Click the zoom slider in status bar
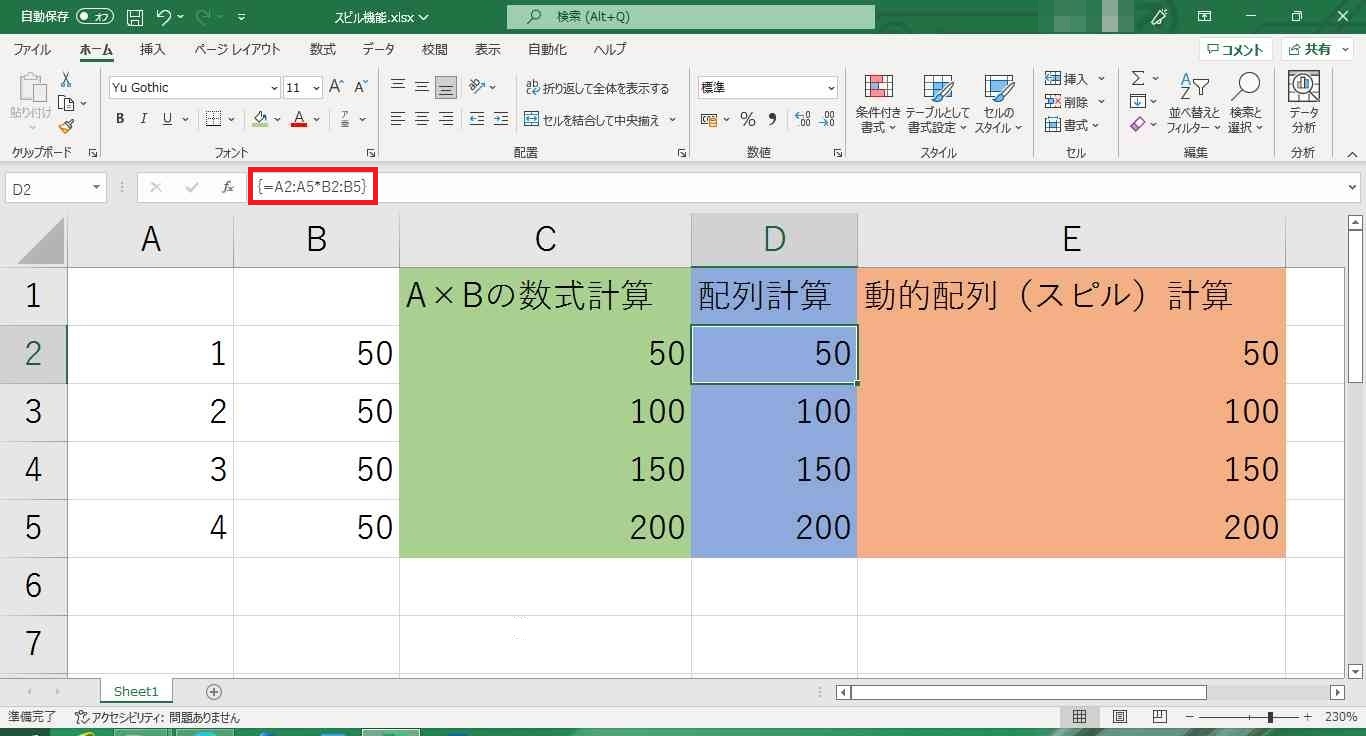Viewport: 1366px width, 736px height. pos(1269,717)
